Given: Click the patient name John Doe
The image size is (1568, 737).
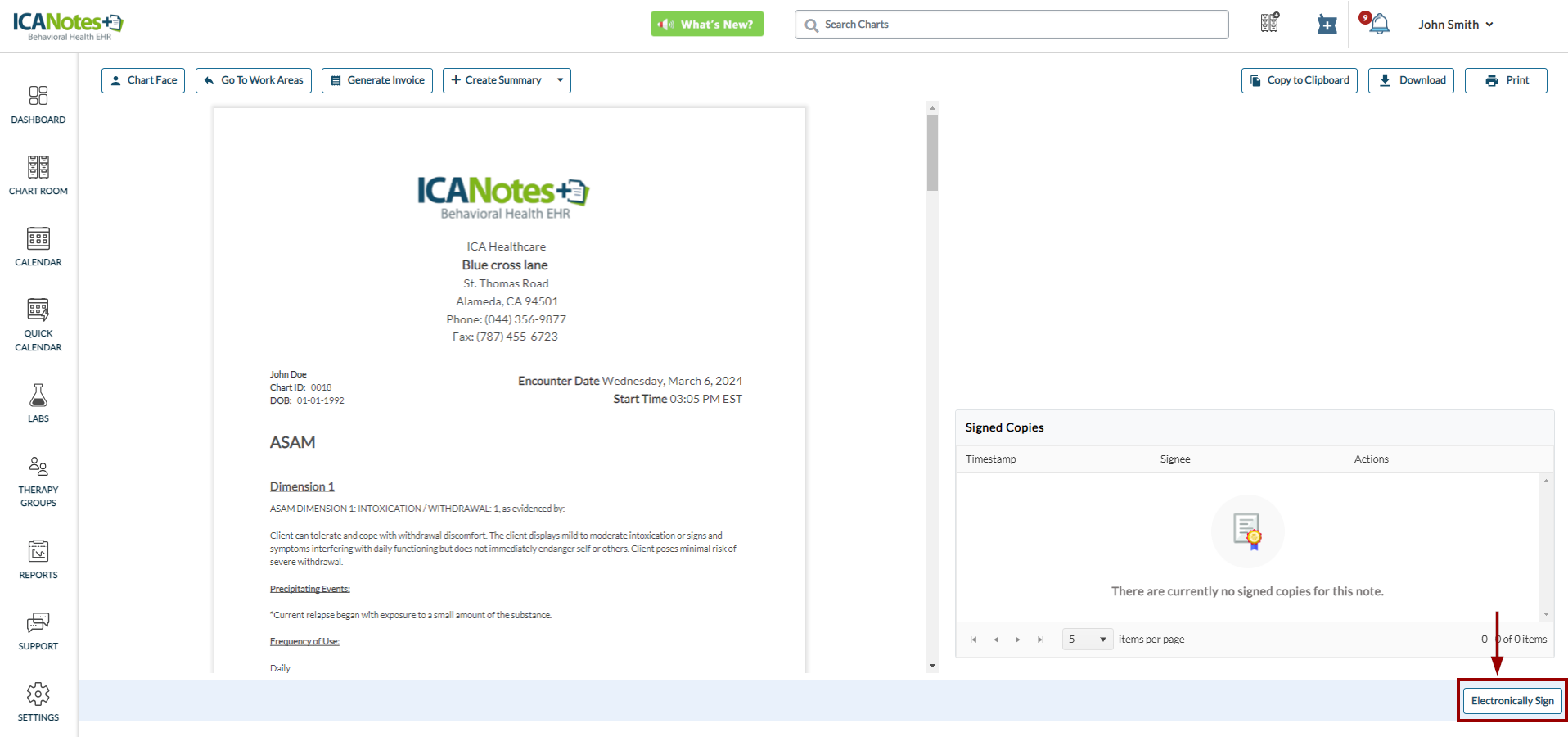Looking at the screenshot, I should 288,374.
